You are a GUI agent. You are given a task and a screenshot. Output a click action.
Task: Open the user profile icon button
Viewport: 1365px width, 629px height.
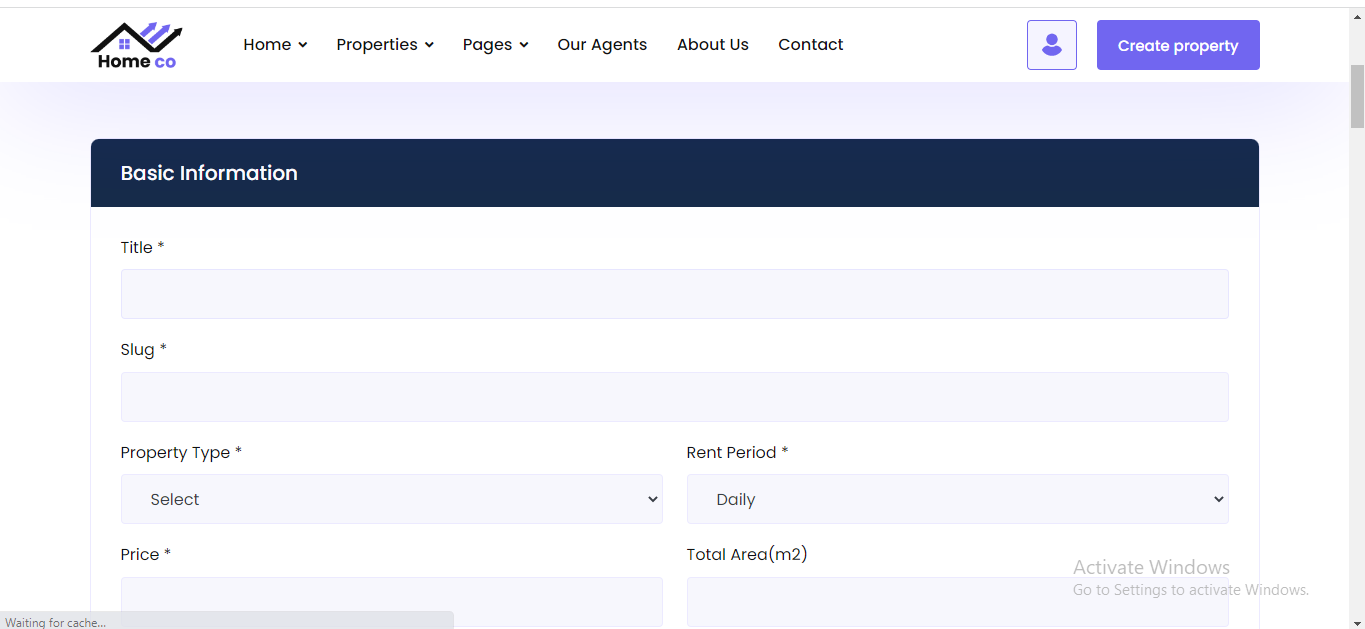pos(1051,45)
